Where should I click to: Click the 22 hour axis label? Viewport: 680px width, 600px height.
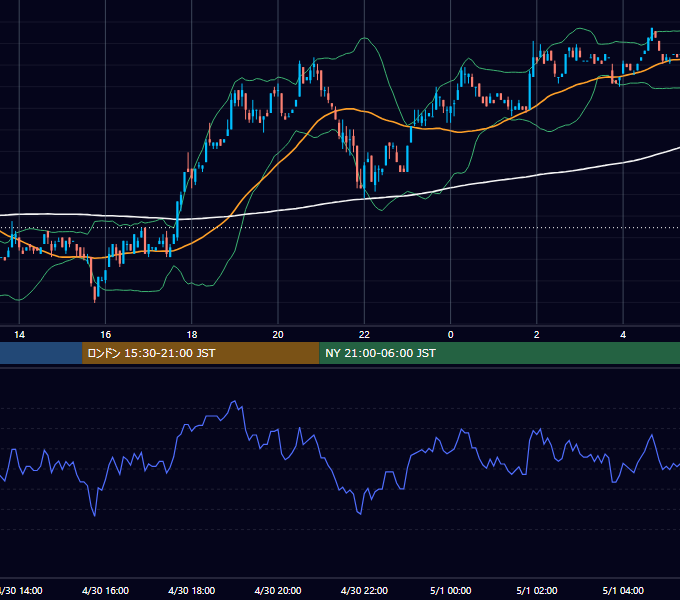(364, 335)
